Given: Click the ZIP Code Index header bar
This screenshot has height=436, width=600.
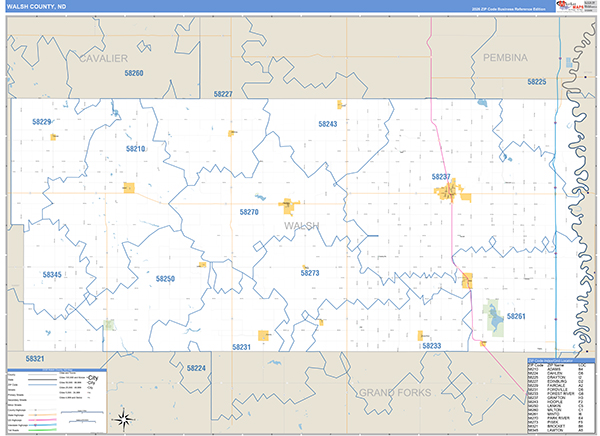Looking at the screenshot, I should click(x=559, y=358).
